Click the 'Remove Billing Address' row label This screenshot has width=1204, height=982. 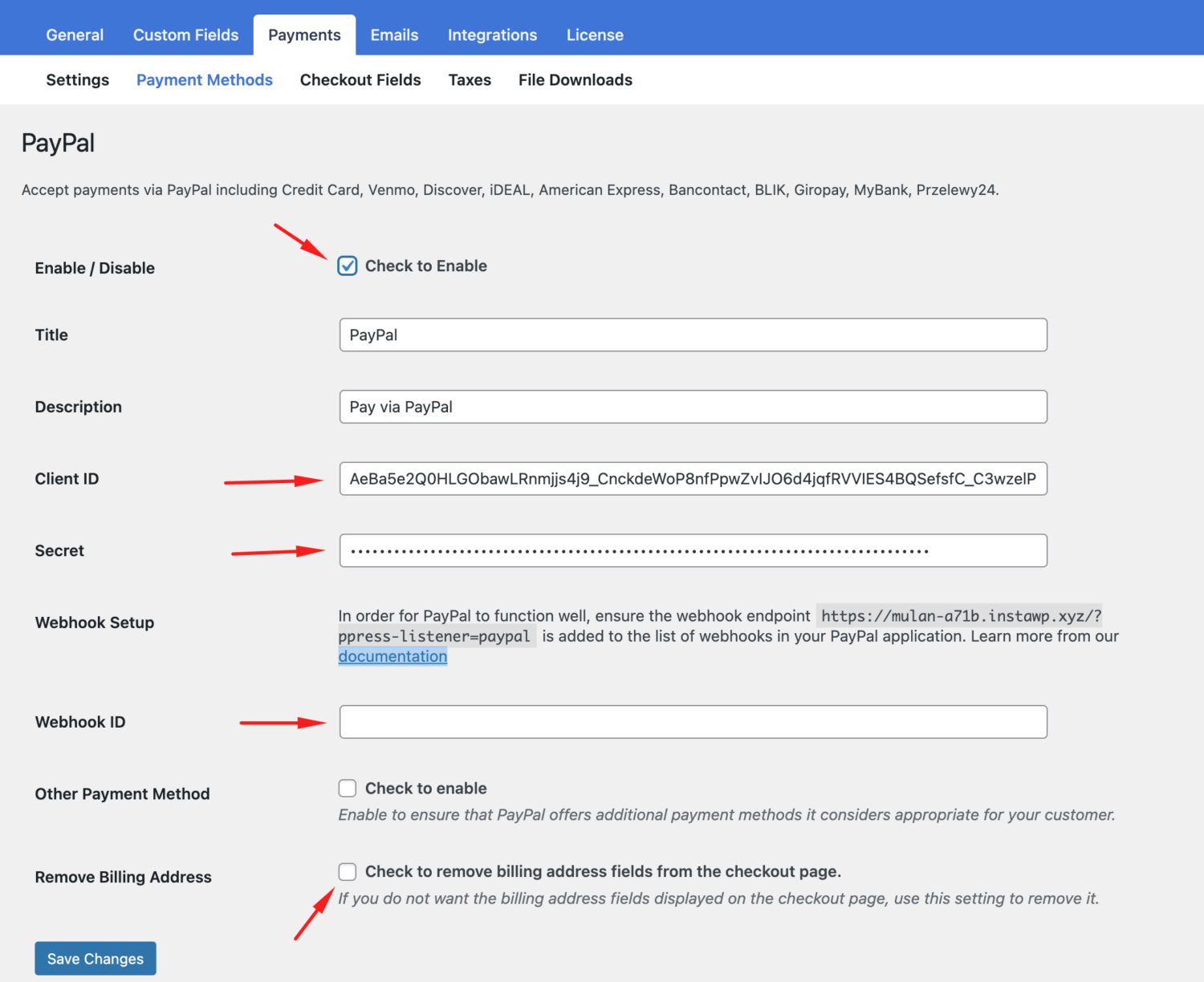123,877
